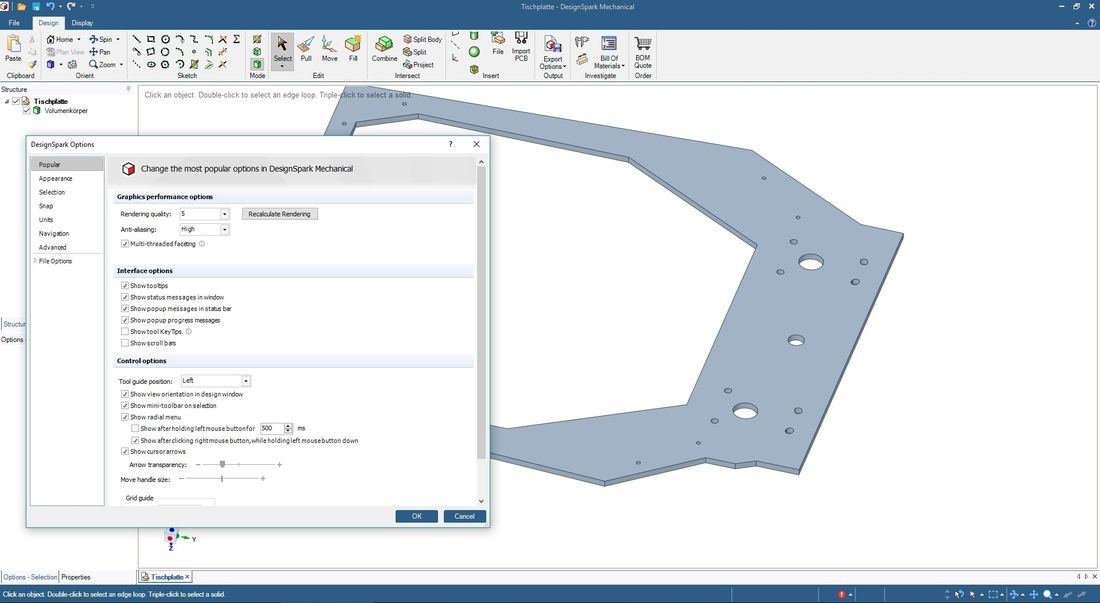Open Rendering quality dropdown

(x=224, y=214)
